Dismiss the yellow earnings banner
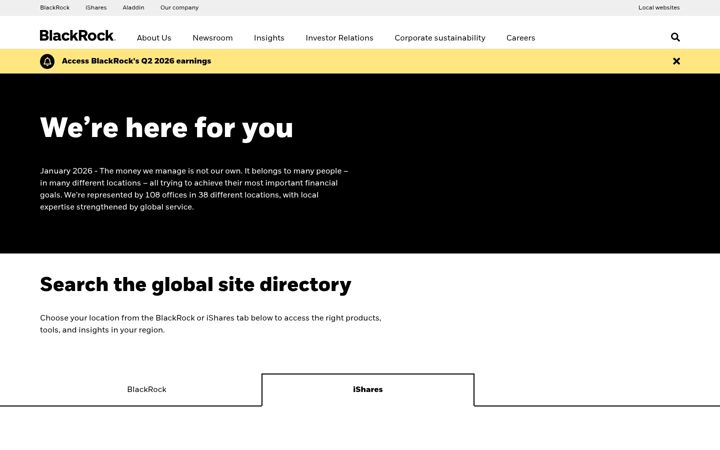The height and width of the screenshot is (450, 720). point(676,61)
